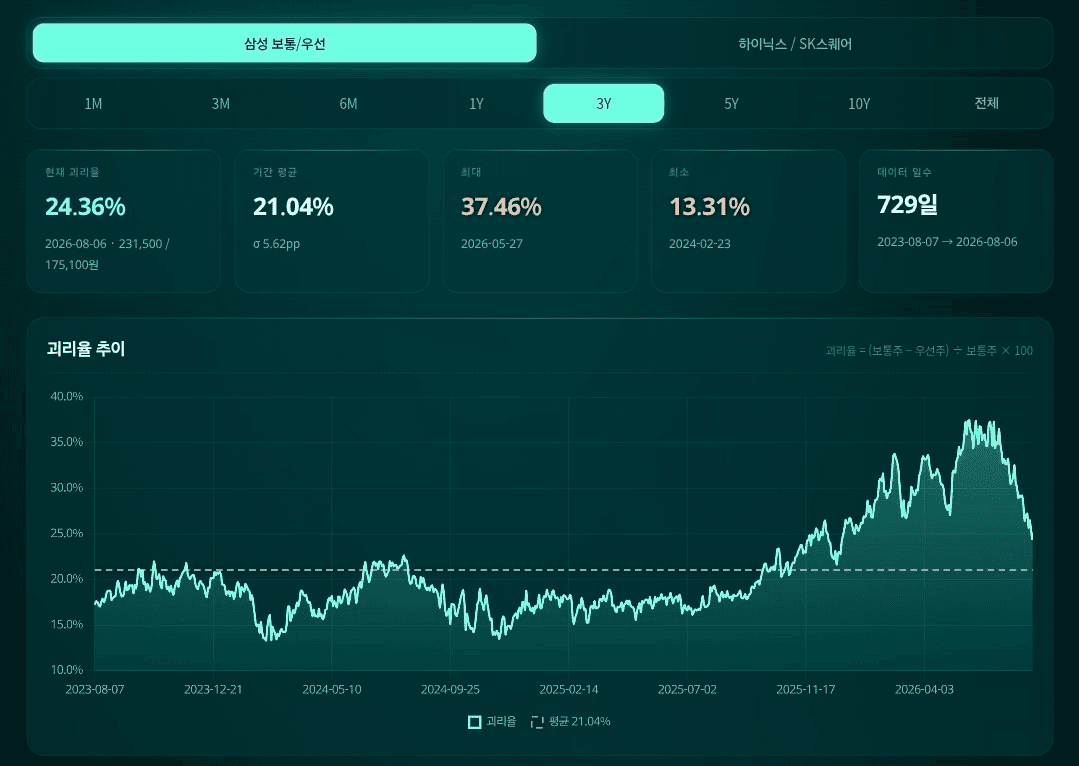Click the 괴리율 추이 chart title
This screenshot has height=766, width=1079.
(x=86, y=349)
